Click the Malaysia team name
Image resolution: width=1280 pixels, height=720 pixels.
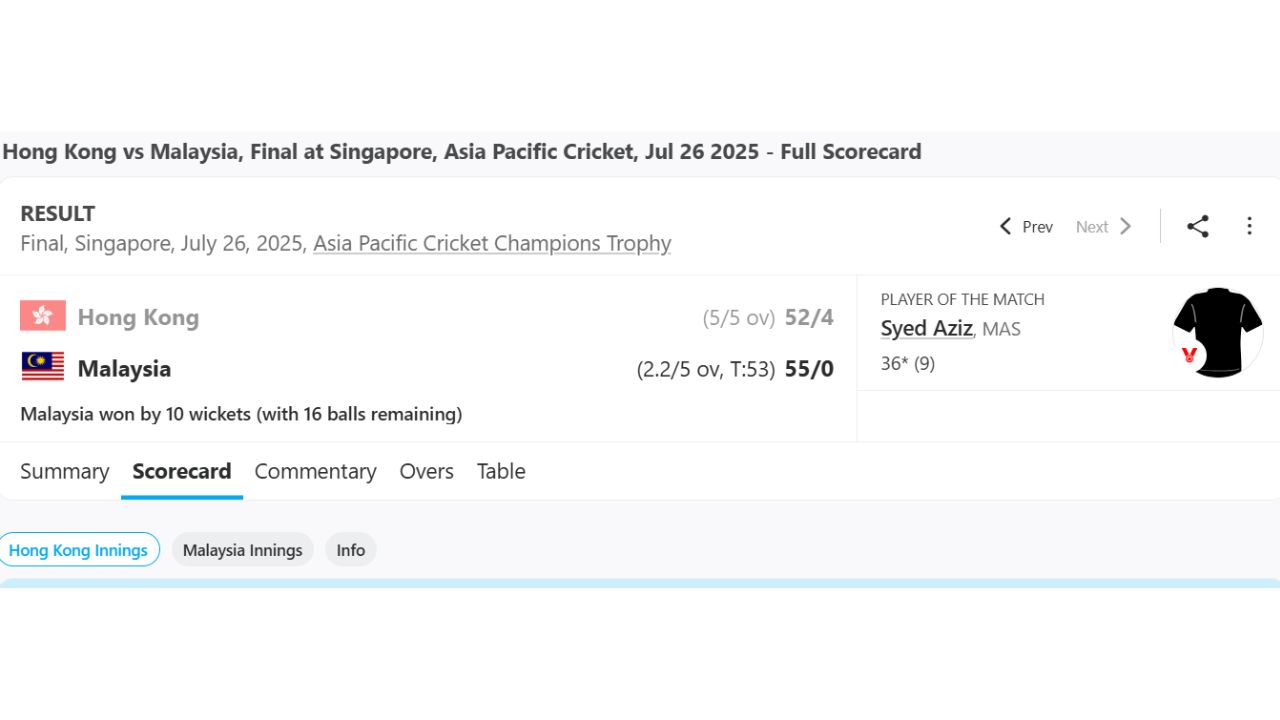click(x=124, y=369)
